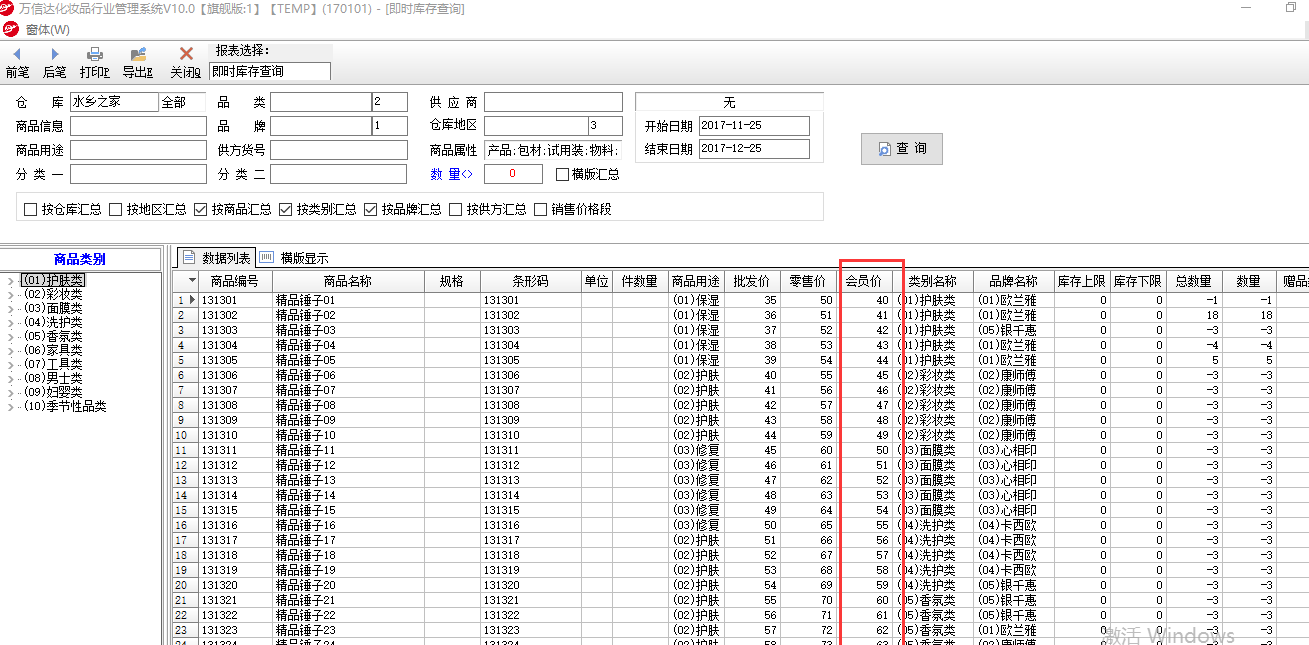The image size is (1309, 645).
Task: Close the form with red X 关闭 icon
Action: 186,54
